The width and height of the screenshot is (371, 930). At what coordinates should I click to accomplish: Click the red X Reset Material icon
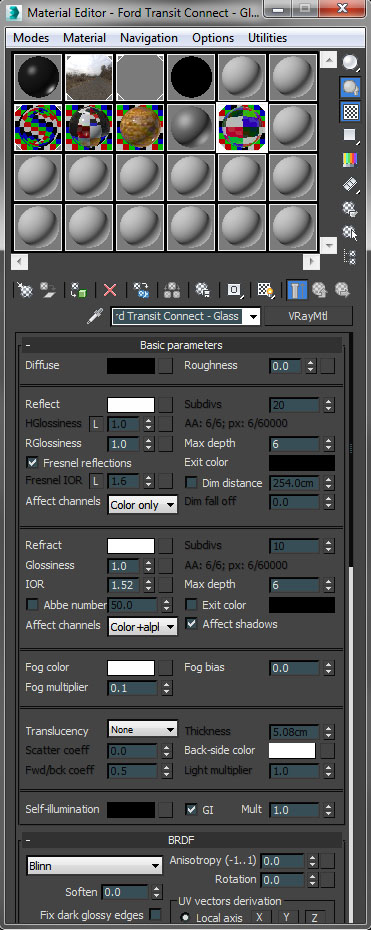pos(110,289)
